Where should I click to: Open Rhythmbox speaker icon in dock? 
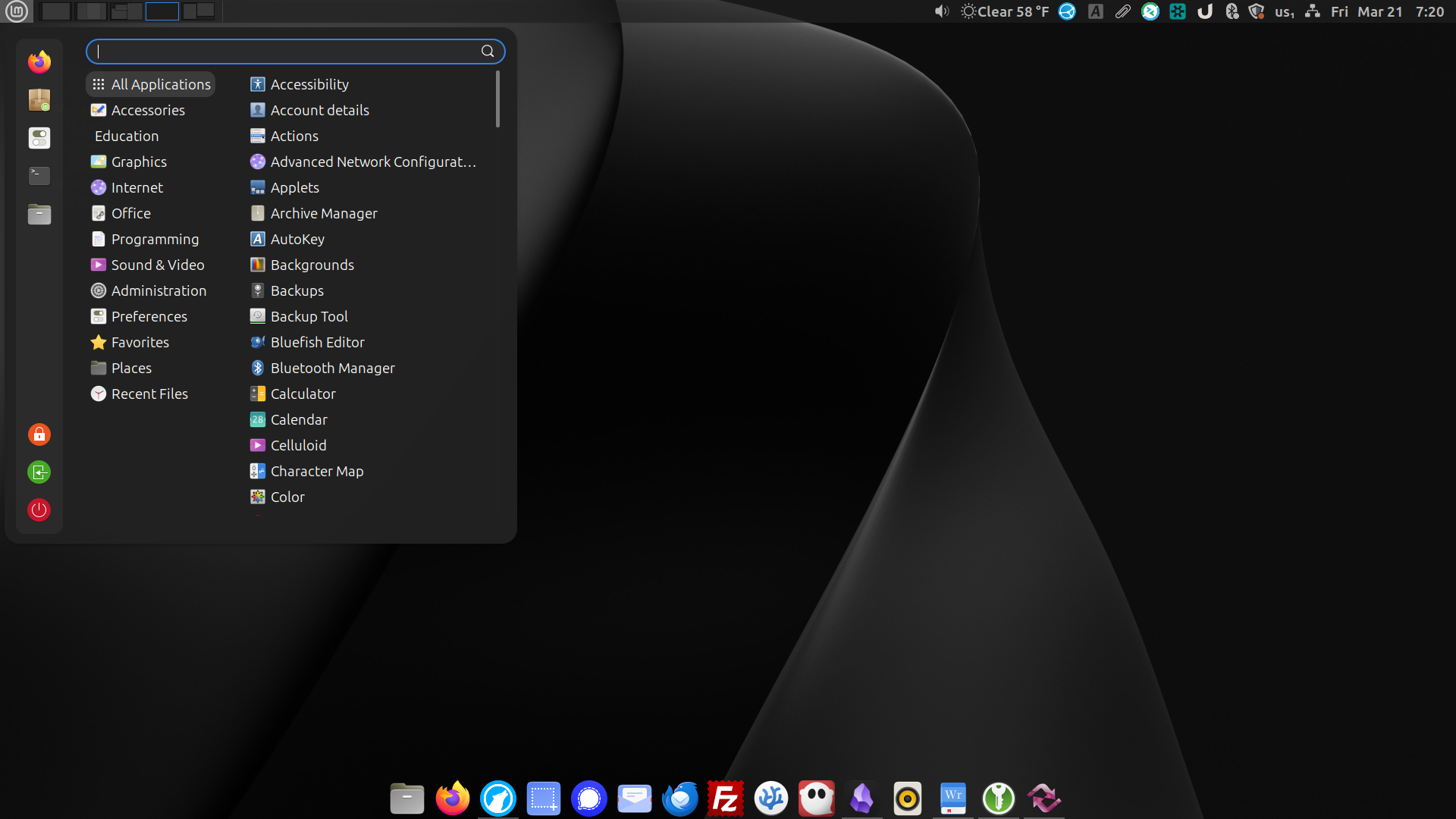pyautogui.click(x=908, y=799)
